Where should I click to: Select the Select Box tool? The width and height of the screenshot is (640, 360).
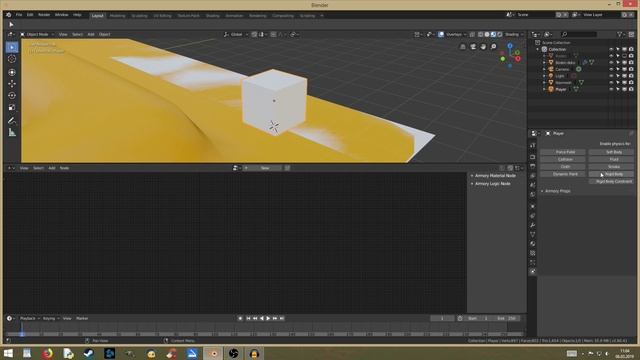[x=12, y=47]
